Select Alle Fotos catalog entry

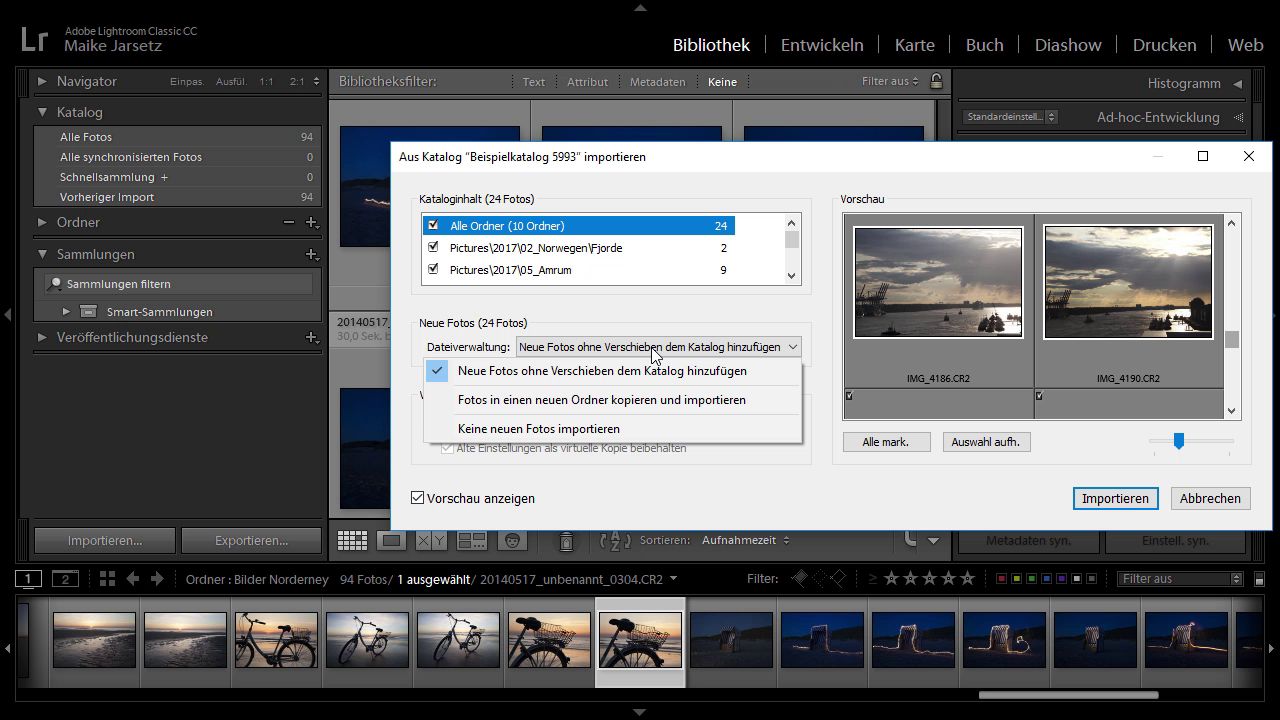pos(178,137)
